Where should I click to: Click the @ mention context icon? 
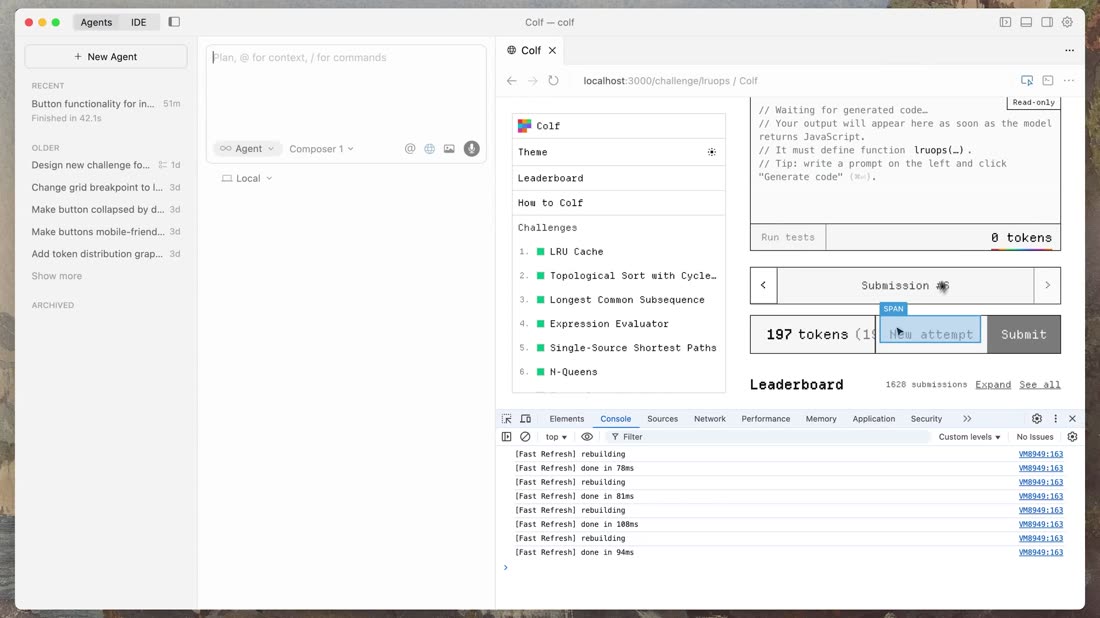click(x=410, y=149)
